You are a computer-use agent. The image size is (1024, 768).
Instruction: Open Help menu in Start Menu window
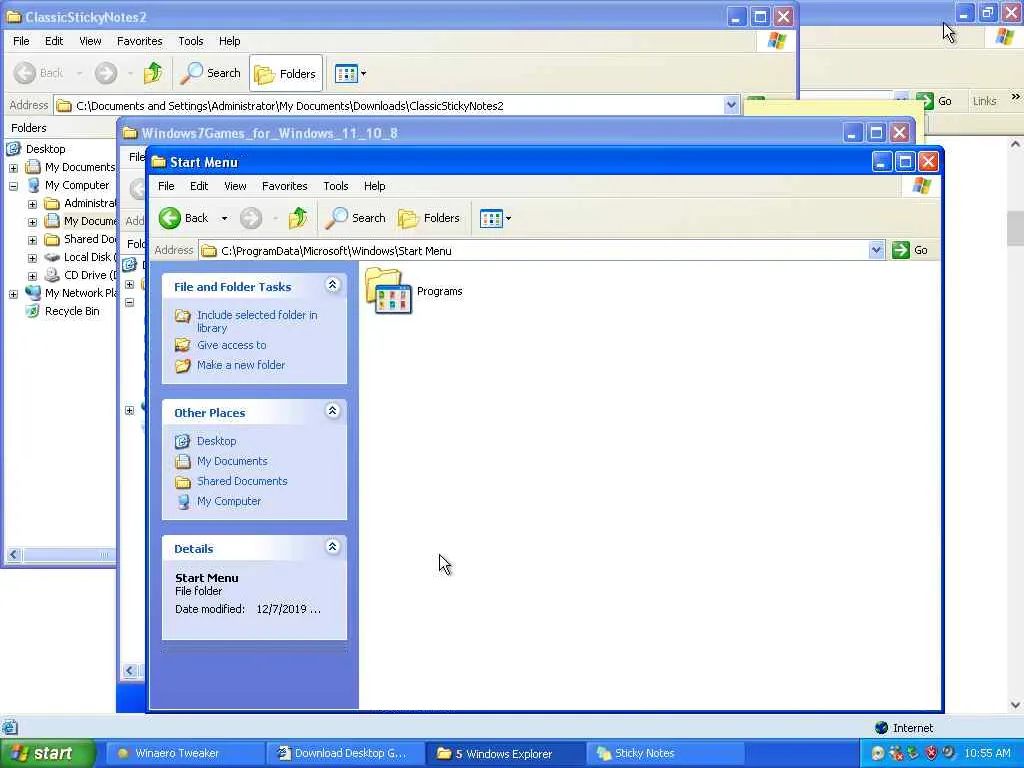pyautogui.click(x=374, y=186)
